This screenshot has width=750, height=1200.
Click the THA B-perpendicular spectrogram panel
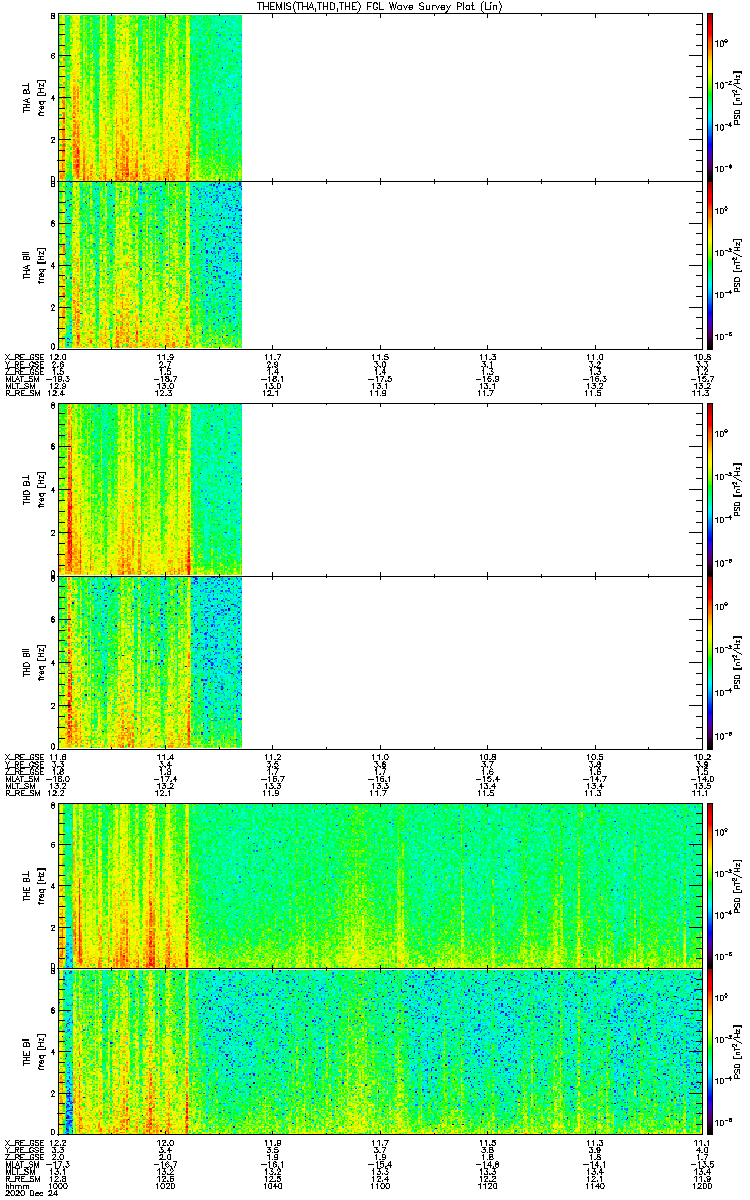tap(150, 97)
